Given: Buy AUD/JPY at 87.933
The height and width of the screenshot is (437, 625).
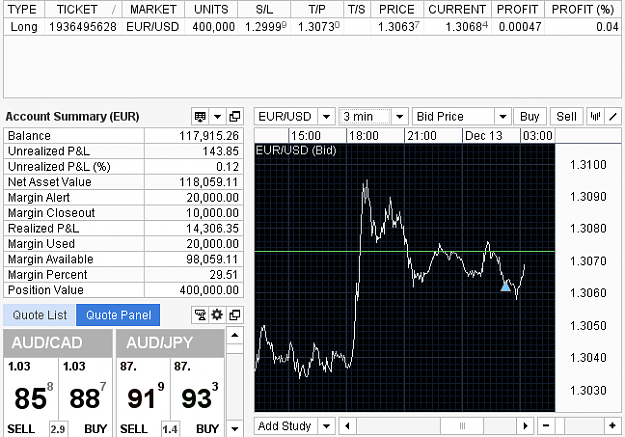Looking at the screenshot, I should click(x=198, y=396).
